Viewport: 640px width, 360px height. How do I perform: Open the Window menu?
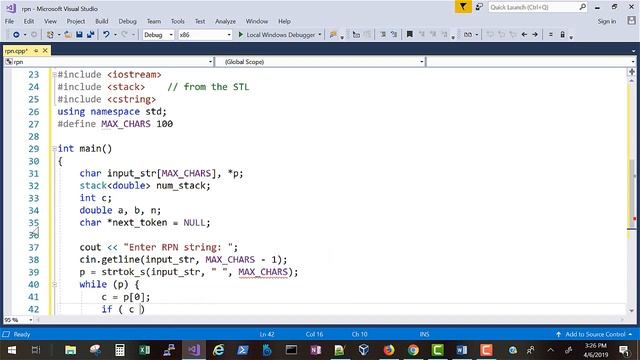pyautogui.click(x=257, y=21)
